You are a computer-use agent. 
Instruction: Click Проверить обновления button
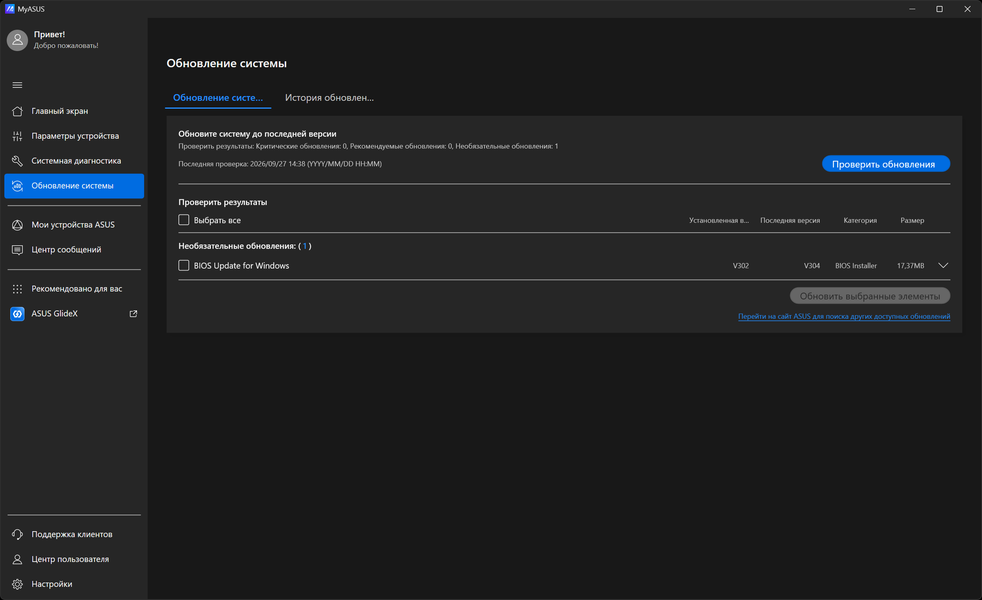click(886, 164)
